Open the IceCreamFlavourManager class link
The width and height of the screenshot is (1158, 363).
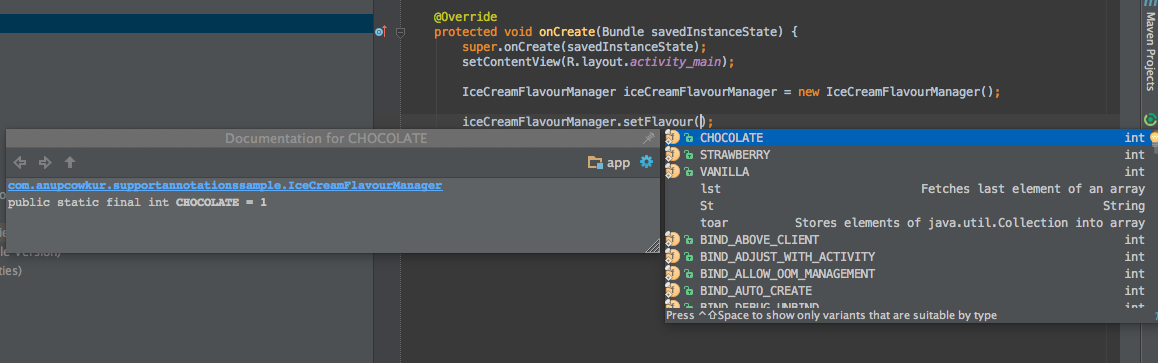point(225,186)
